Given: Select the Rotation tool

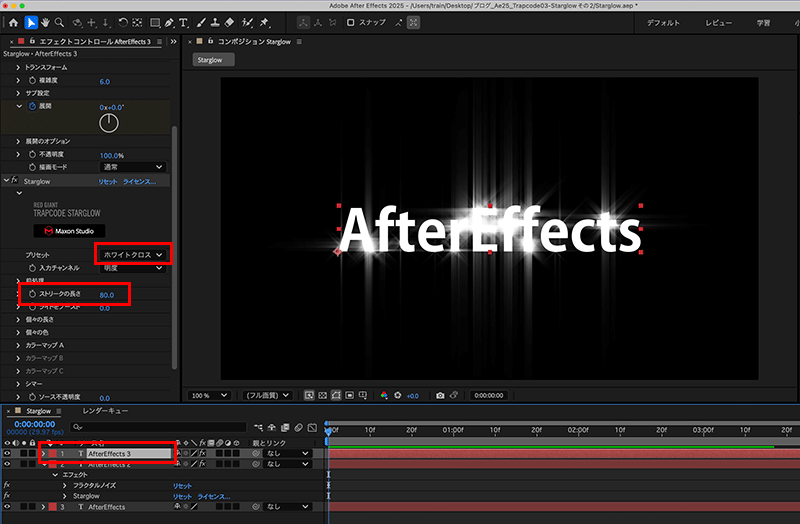Looking at the screenshot, I should pos(122,22).
